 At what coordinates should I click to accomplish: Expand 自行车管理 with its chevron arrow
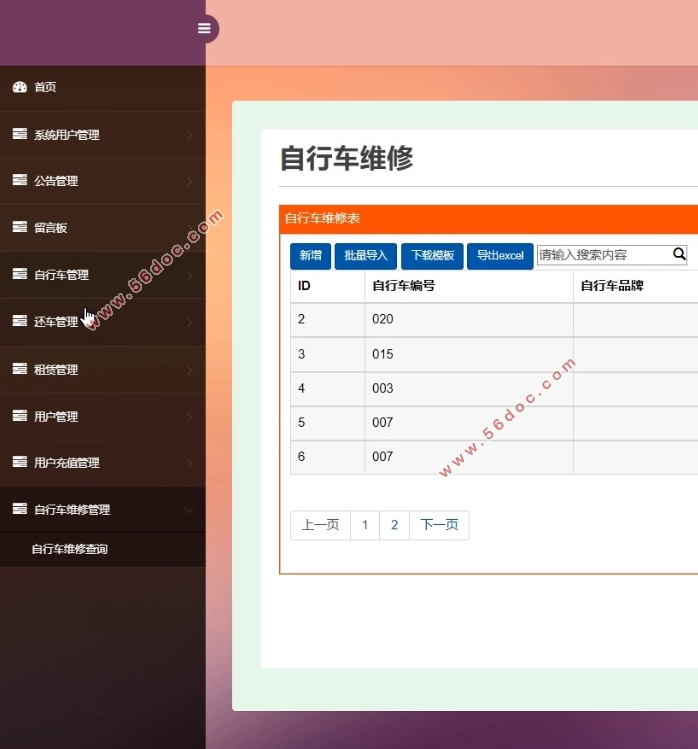(x=190, y=275)
